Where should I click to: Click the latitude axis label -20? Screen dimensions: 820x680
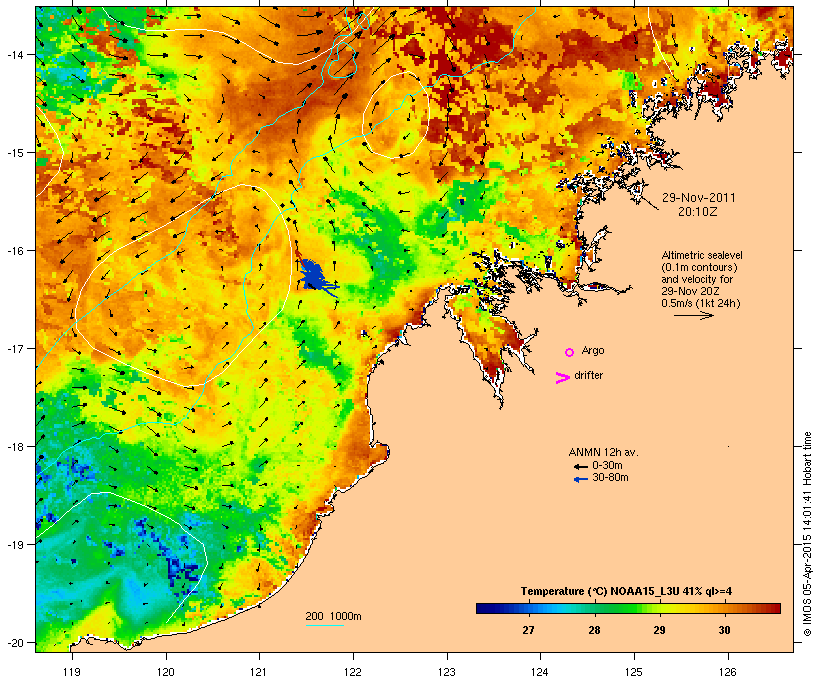click(x=15, y=642)
